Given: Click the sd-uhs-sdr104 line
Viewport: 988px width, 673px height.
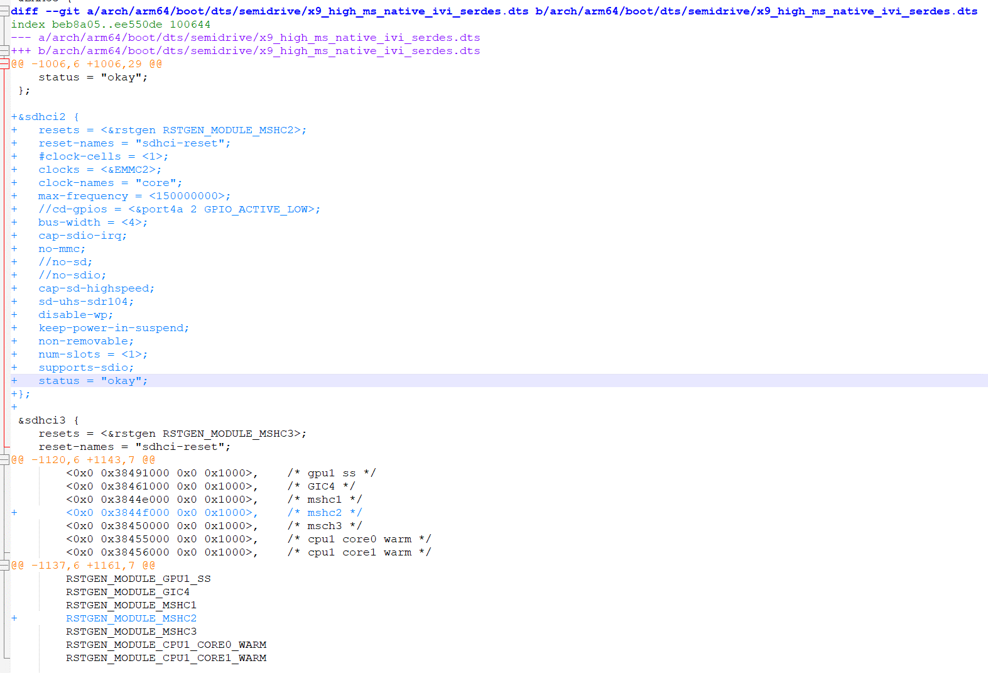Looking at the screenshot, I should [86, 301].
